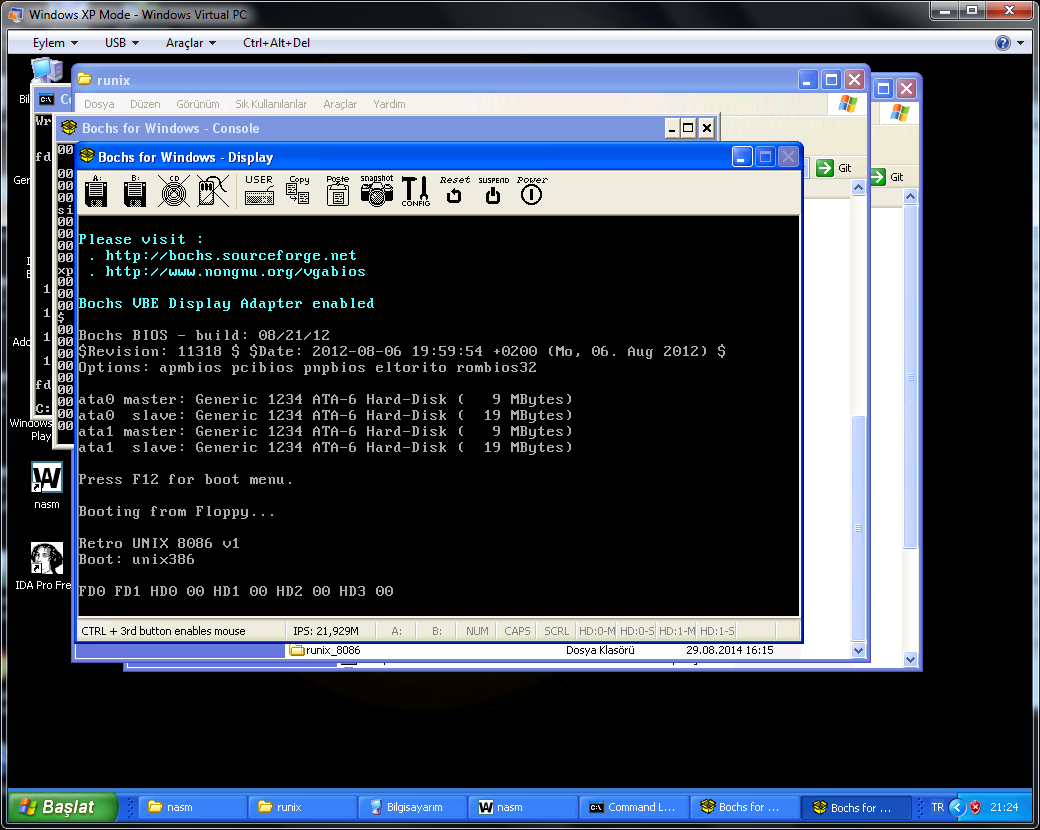Click the Paste icon in Bochs toolbar
Image resolution: width=1040 pixels, height=830 pixels.
[x=338, y=190]
